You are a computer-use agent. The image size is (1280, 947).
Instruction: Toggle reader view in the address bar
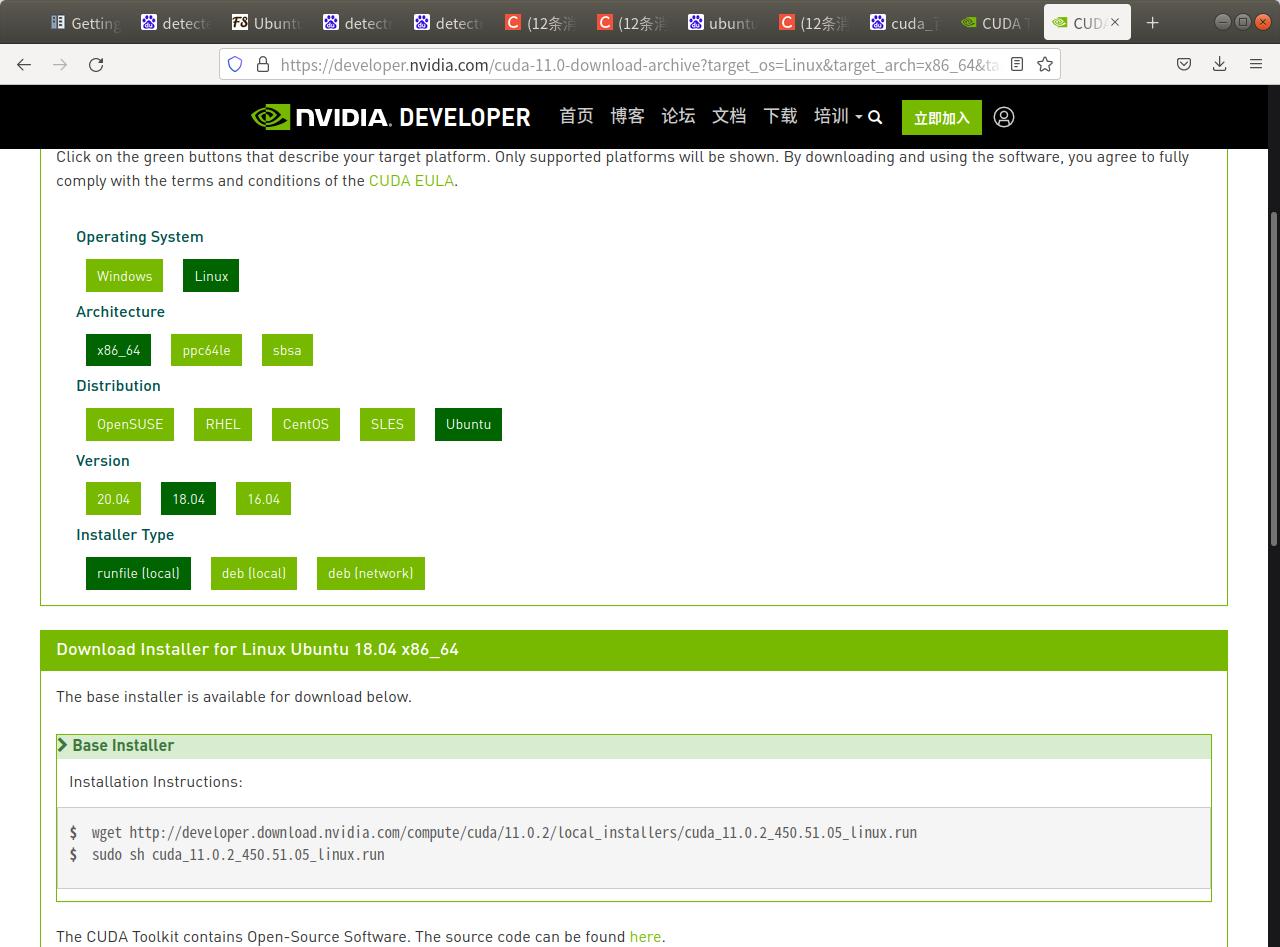click(x=1017, y=64)
